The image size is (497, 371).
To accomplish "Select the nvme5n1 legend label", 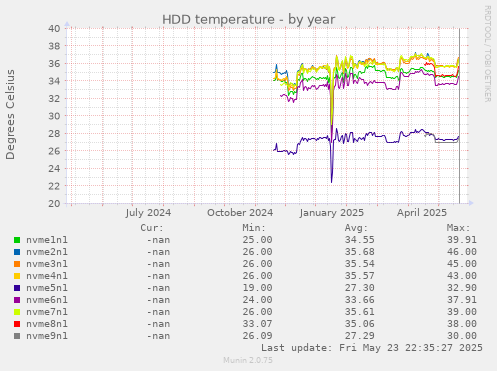I will click(47, 288).
